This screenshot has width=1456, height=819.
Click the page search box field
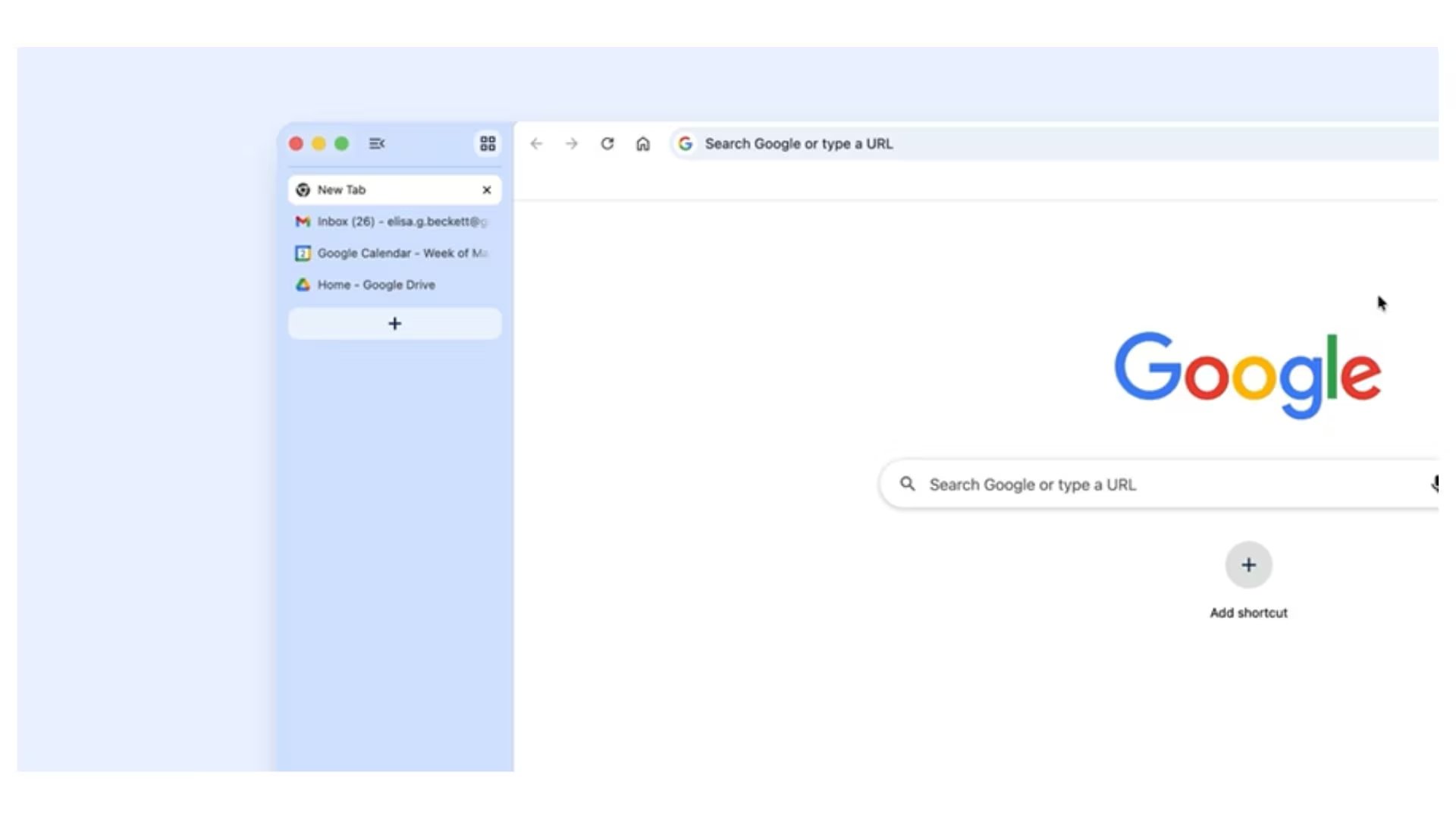(1137, 485)
